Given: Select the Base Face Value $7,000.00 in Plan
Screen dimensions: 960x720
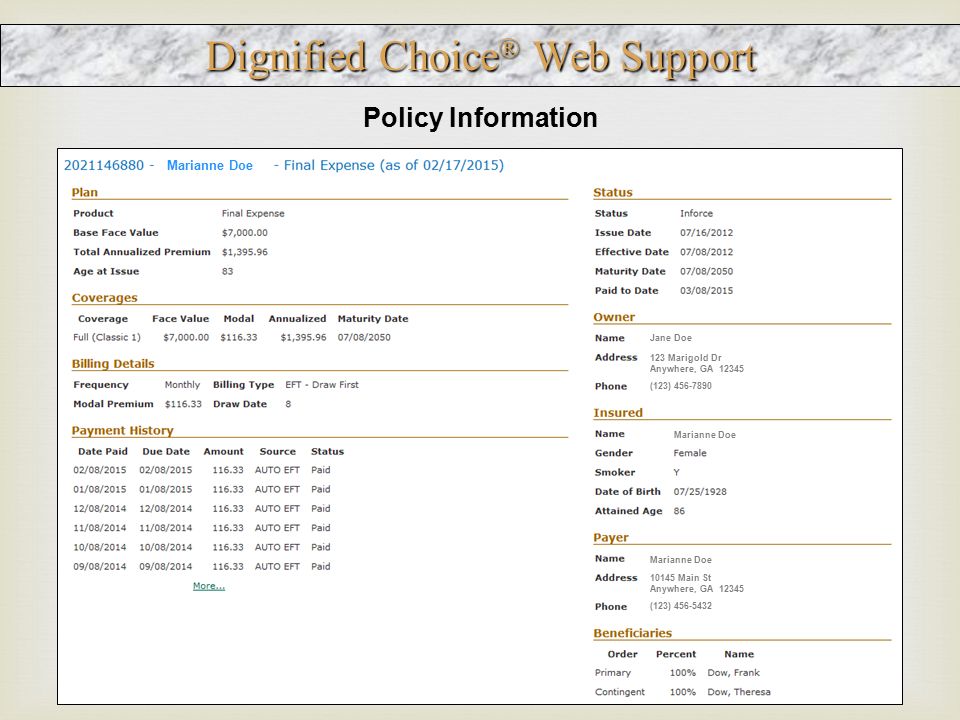Looking at the screenshot, I should tap(245, 233).
